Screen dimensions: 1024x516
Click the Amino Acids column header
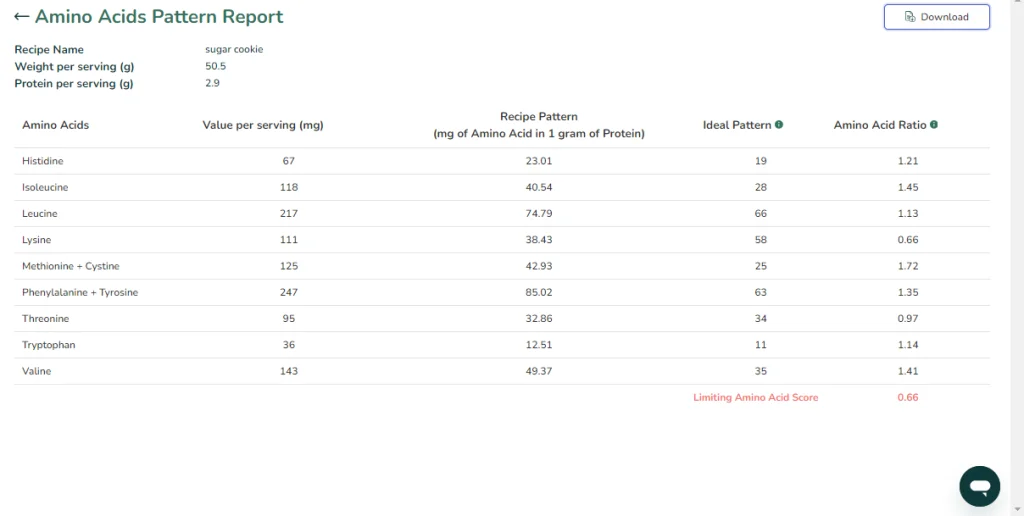click(56, 125)
